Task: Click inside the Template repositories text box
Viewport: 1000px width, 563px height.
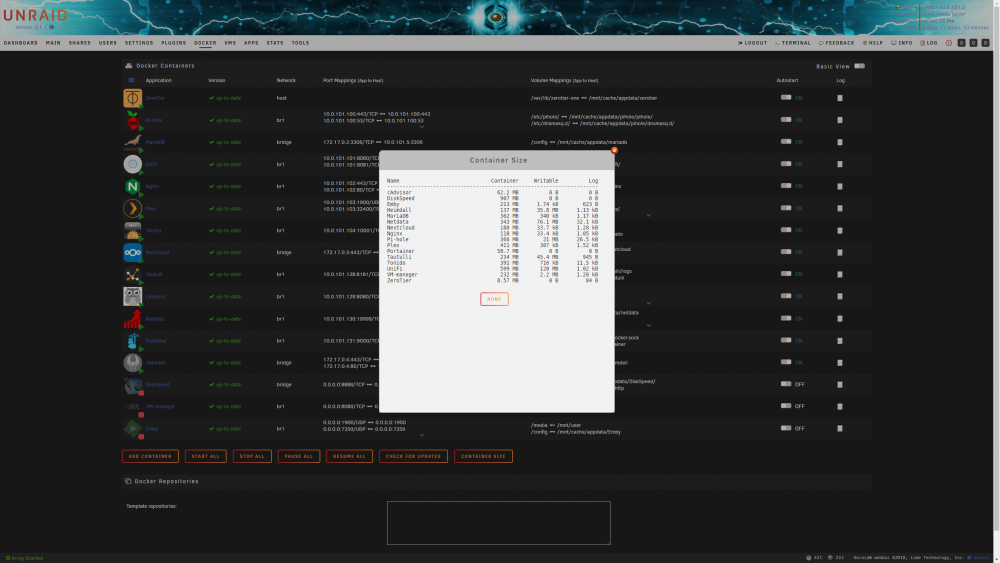Action: pos(499,523)
